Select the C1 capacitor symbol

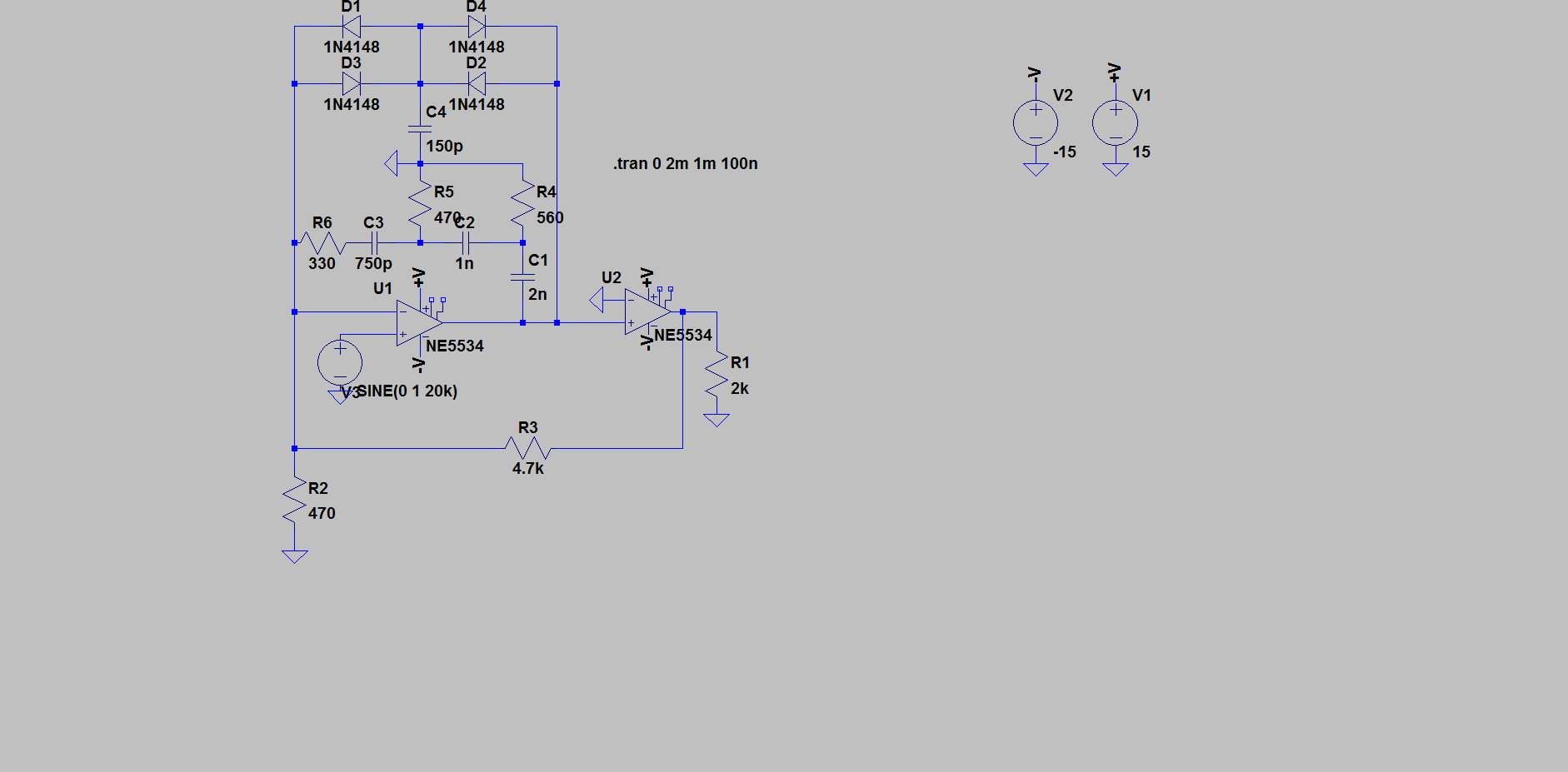[522, 277]
